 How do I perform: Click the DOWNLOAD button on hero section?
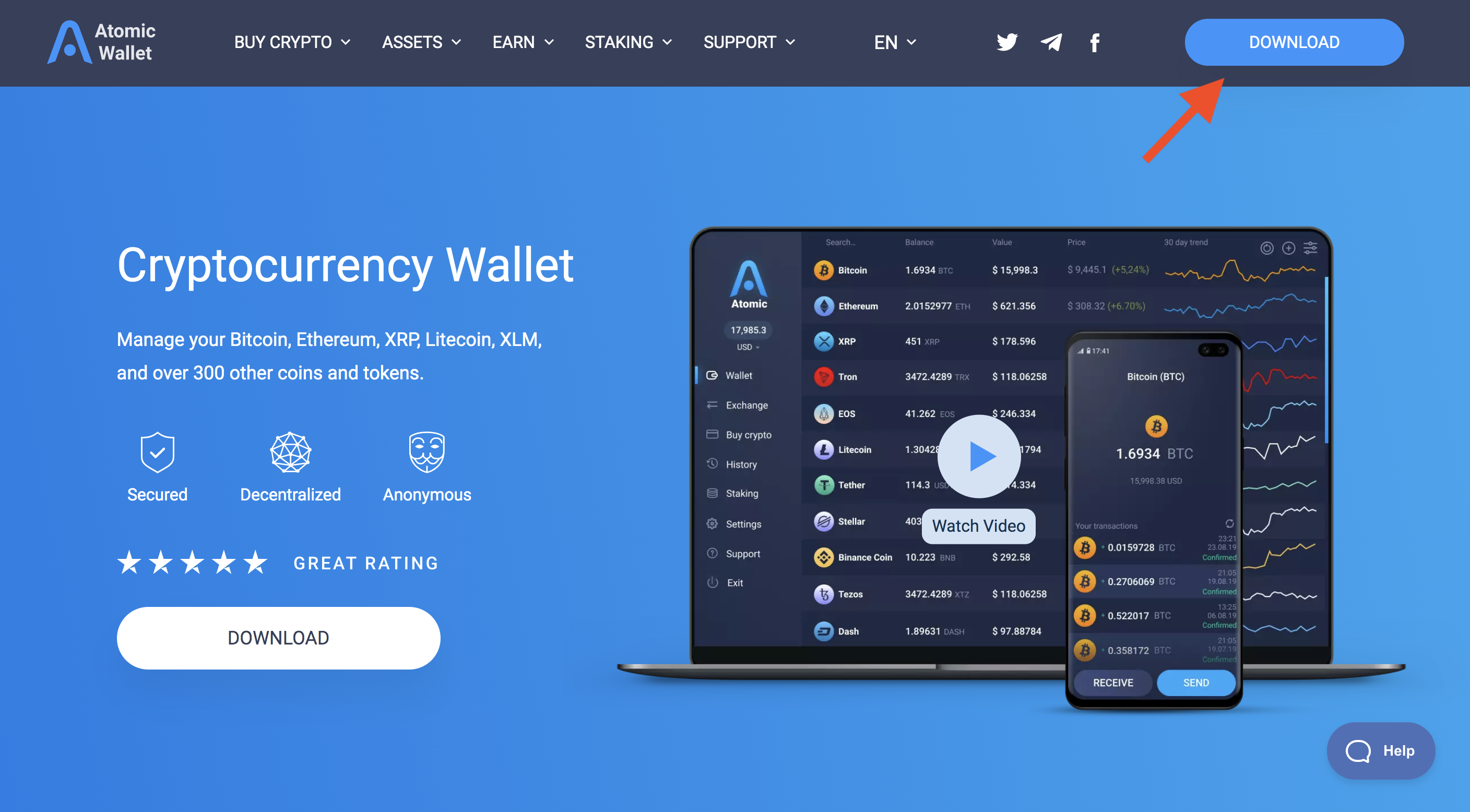[x=278, y=638]
